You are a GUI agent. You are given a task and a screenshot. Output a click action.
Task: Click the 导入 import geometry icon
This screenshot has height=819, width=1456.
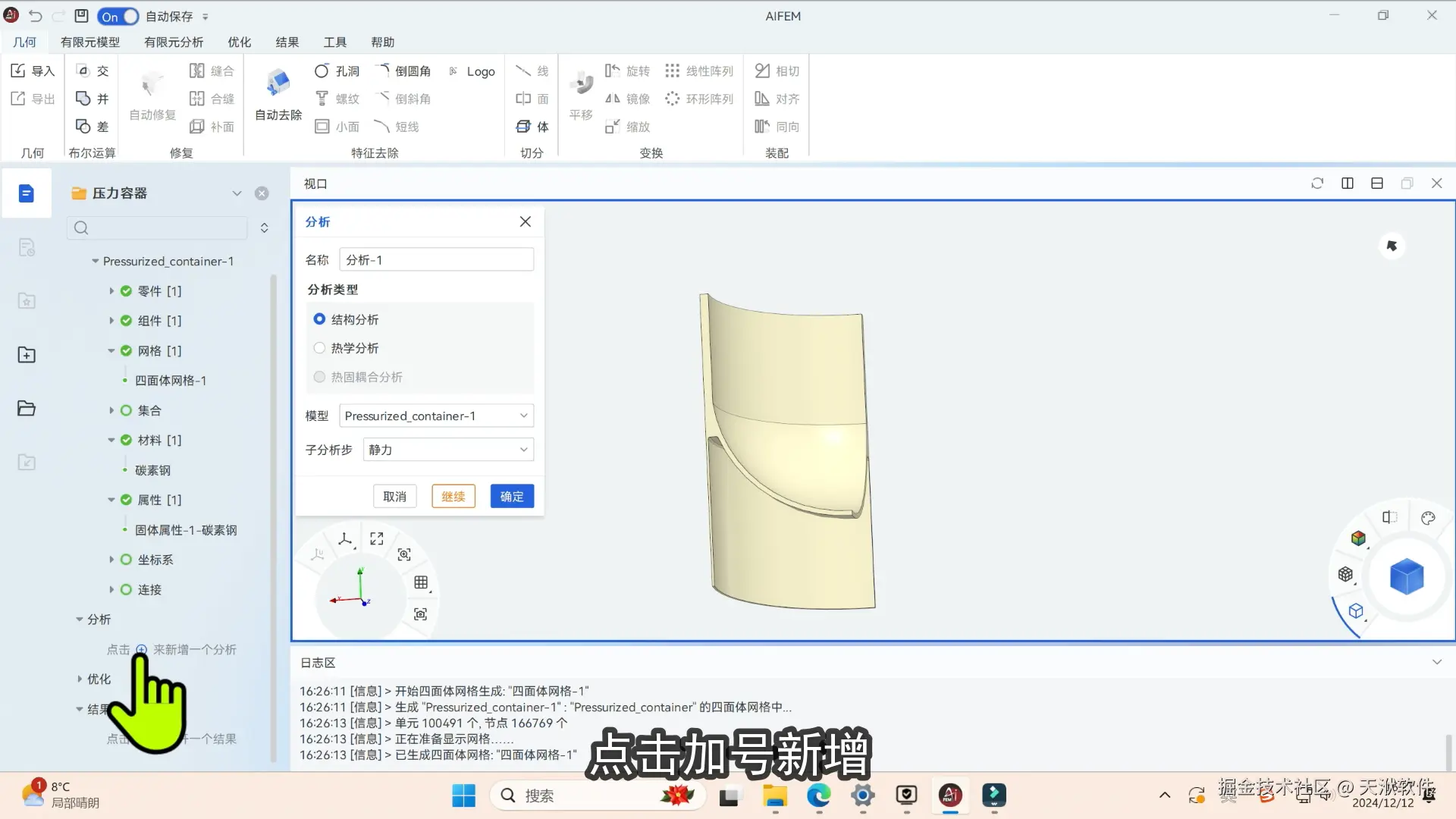(x=18, y=71)
